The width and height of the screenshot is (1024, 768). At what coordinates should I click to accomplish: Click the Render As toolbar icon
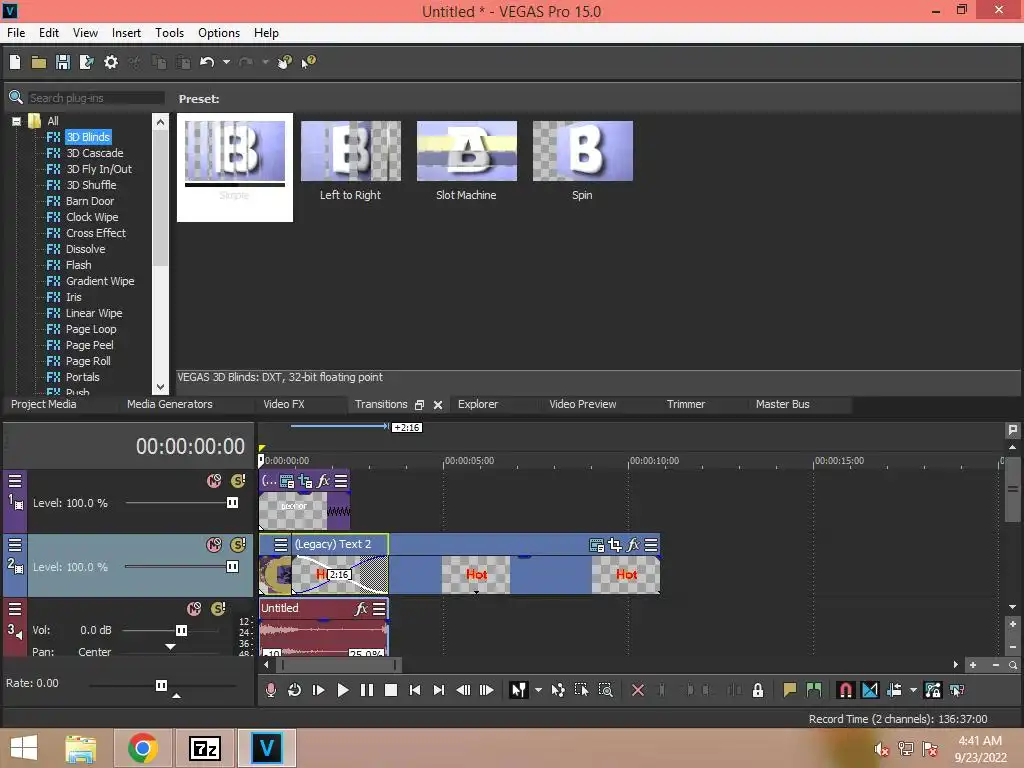[86, 62]
